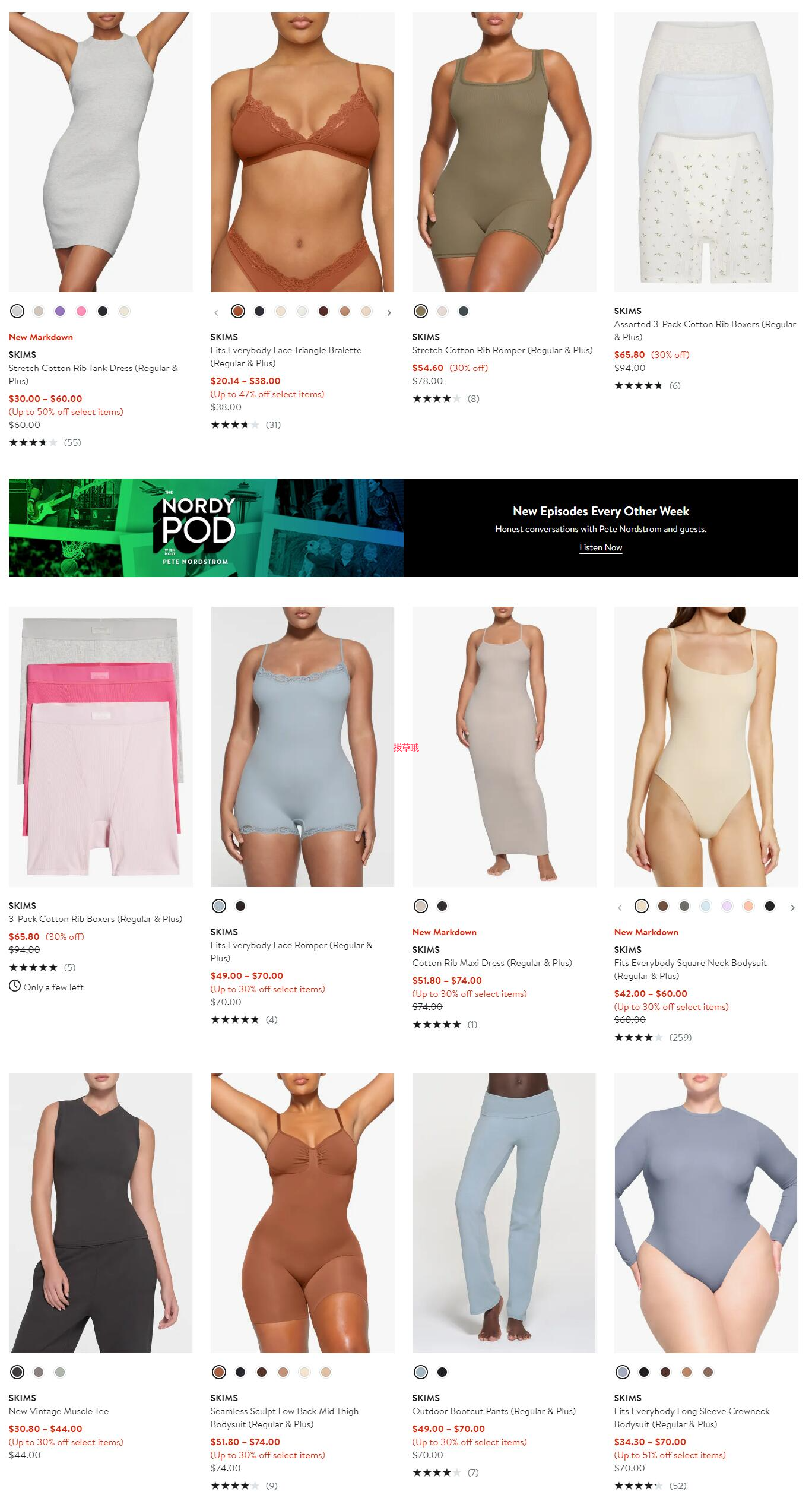Select purple swatch for Rib Tank Dress
This screenshot has height=1495, width=812.
pyautogui.click(x=60, y=311)
